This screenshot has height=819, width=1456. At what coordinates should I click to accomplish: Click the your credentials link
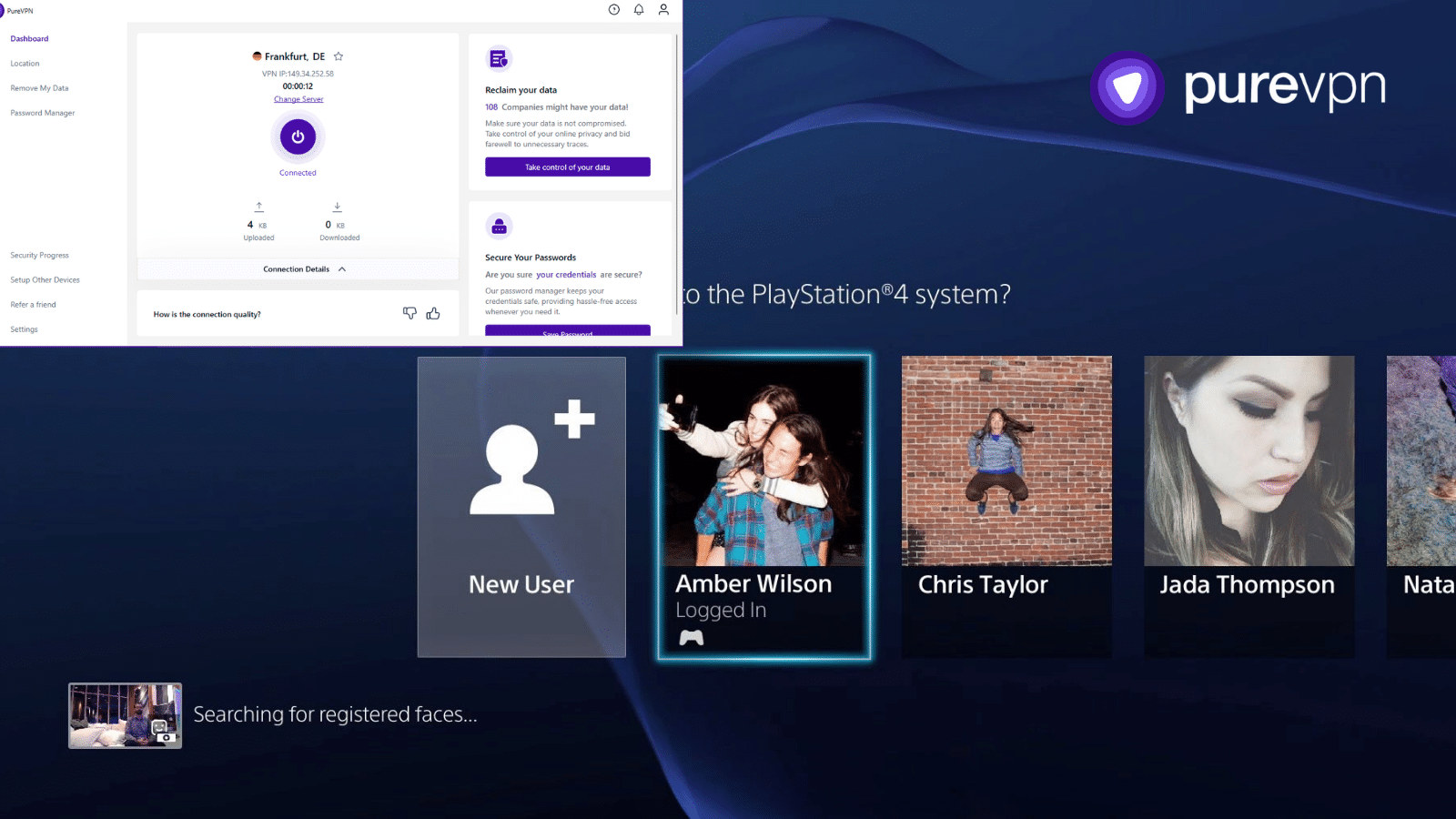point(566,275)
